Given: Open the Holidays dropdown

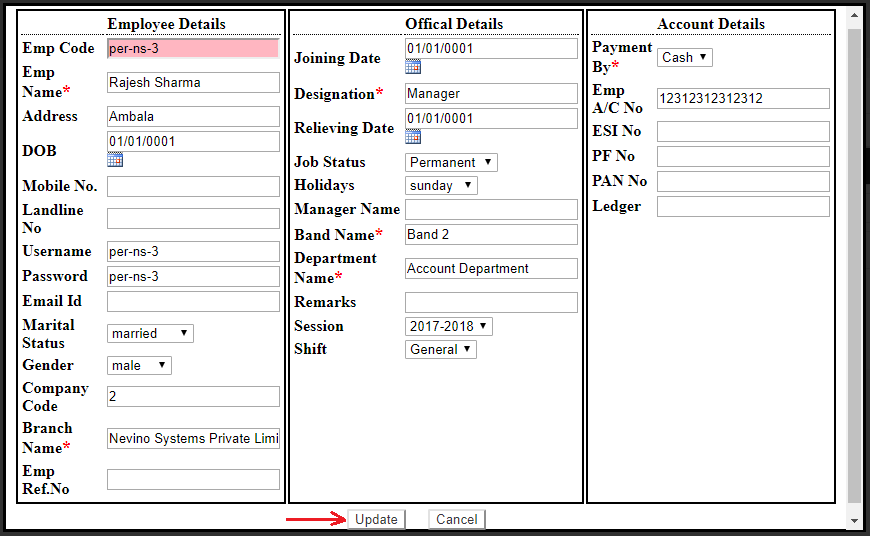Looking at the screenshot, I should [441, 185].
